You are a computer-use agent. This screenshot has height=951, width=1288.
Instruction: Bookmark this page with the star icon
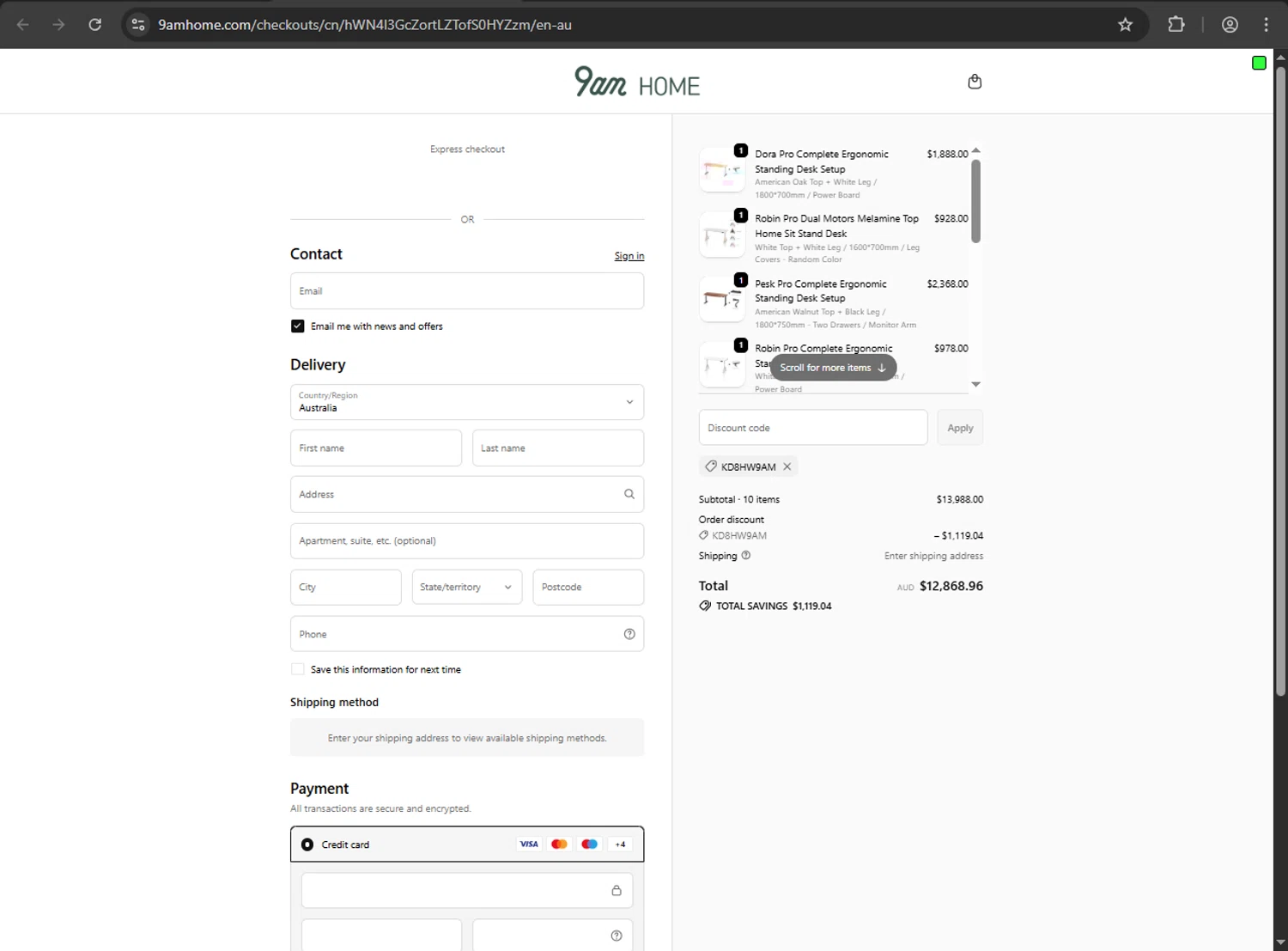(1125, 24)
